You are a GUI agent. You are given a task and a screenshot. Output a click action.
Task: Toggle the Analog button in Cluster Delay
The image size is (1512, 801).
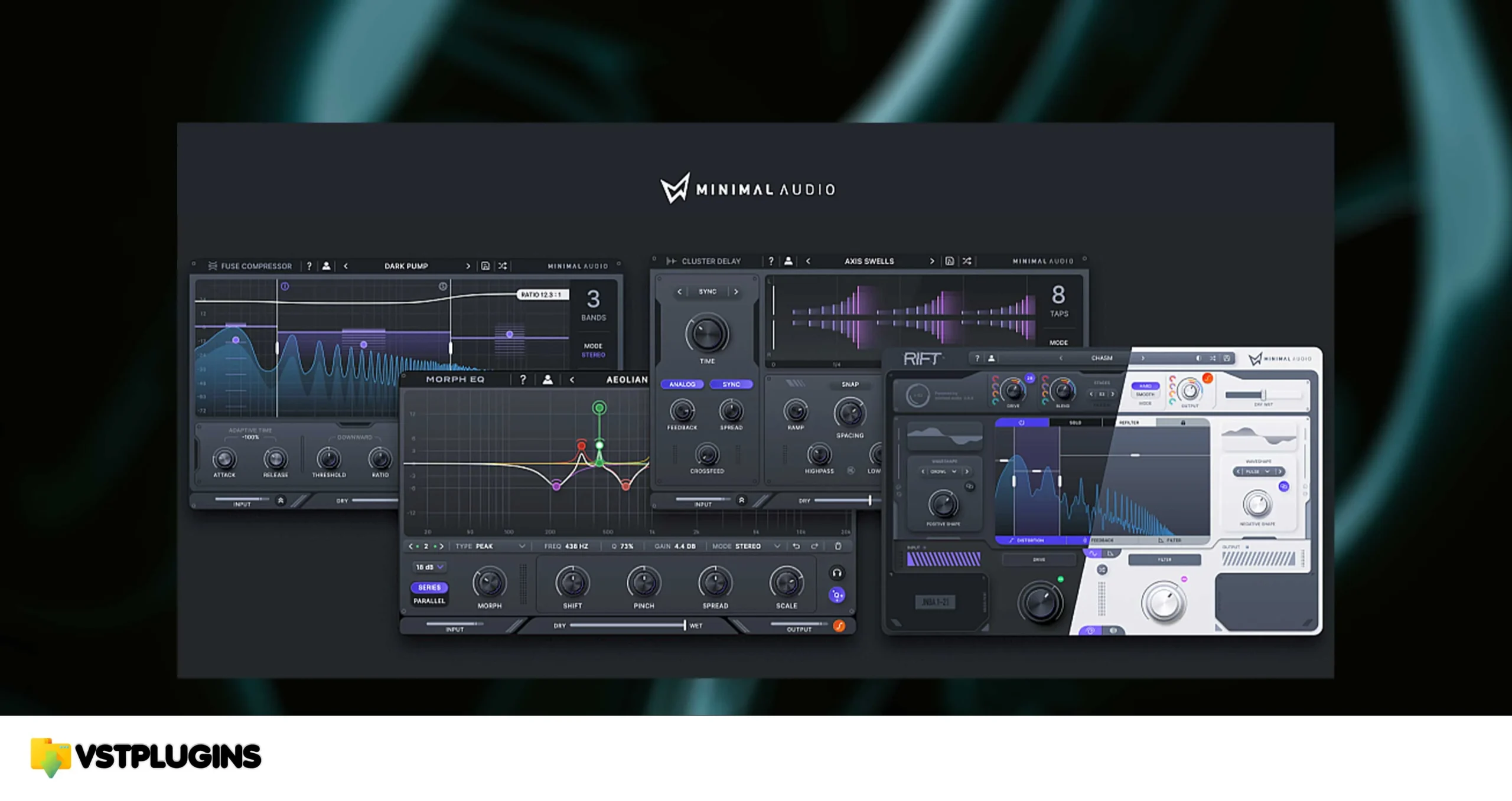point(682,384)
